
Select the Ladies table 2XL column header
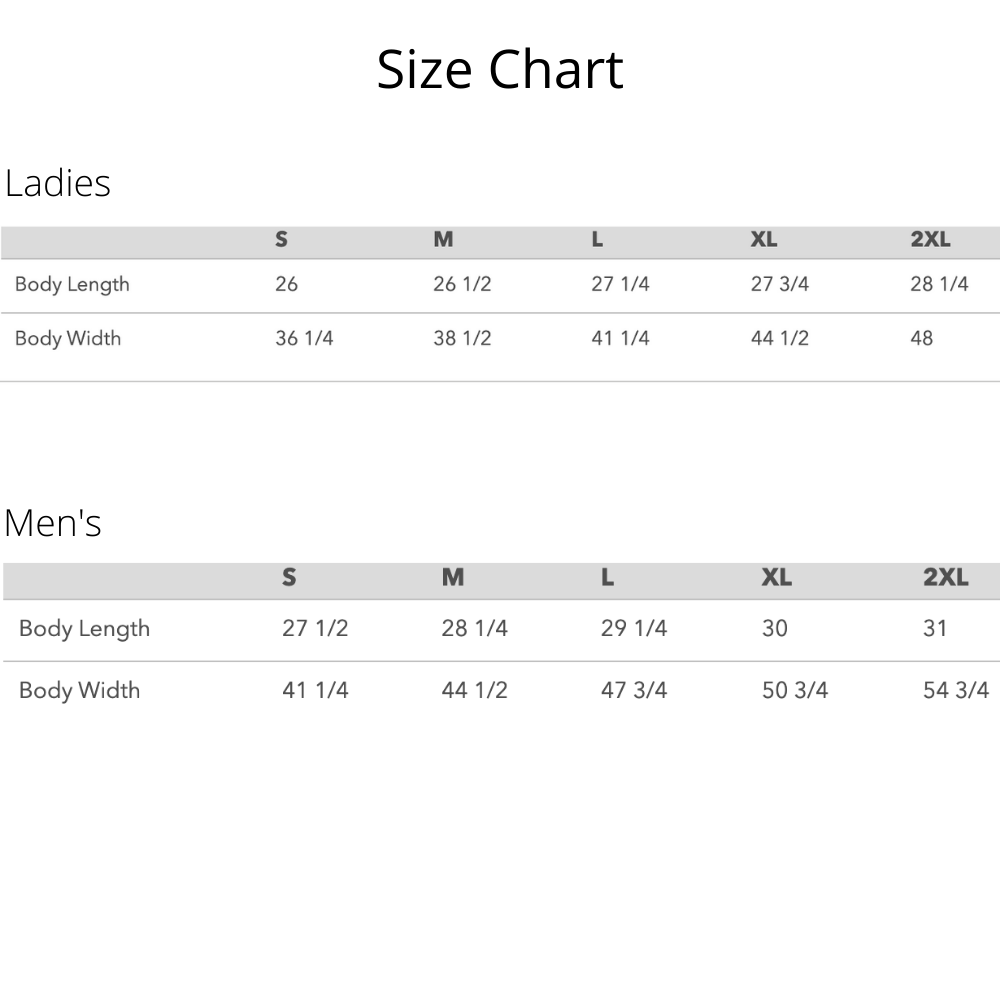pos(930,240)
